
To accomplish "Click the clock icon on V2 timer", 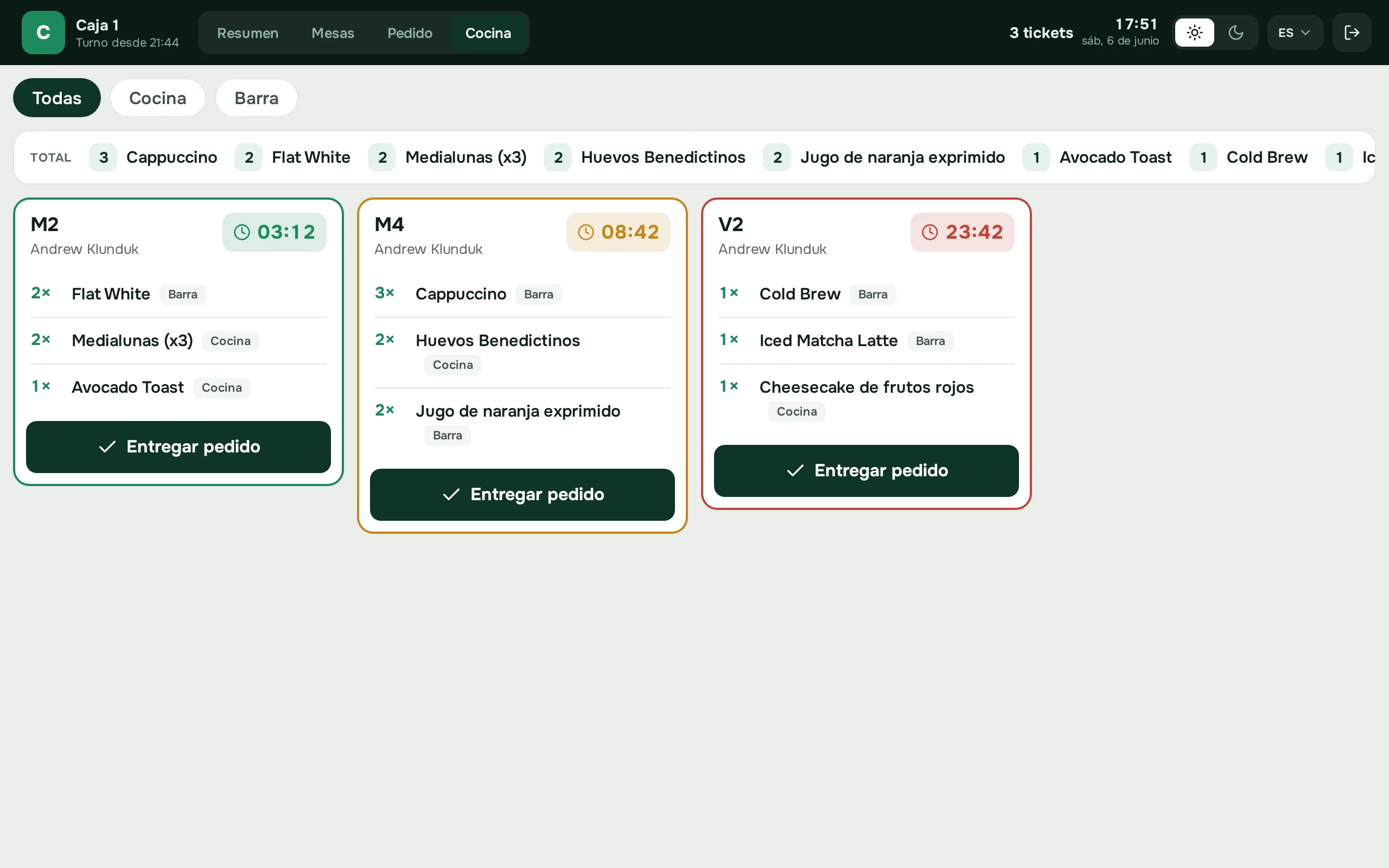I will pos(930,232).
